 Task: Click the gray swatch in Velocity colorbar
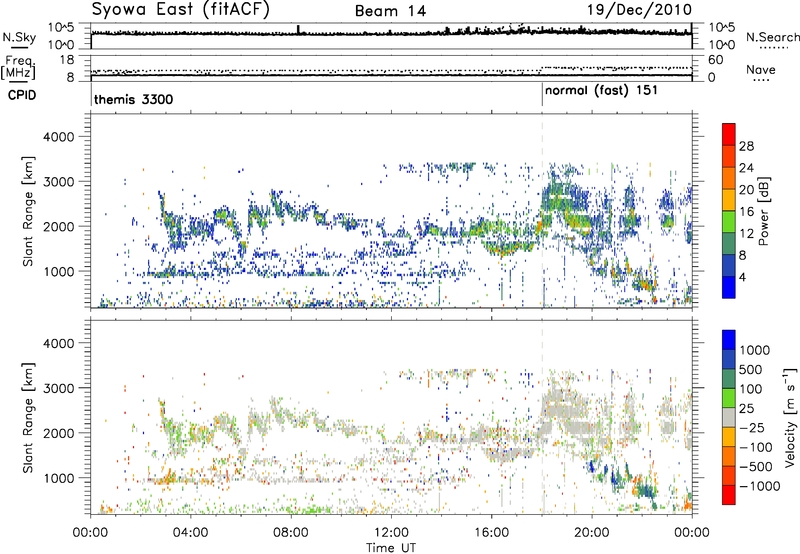point(729,418)
